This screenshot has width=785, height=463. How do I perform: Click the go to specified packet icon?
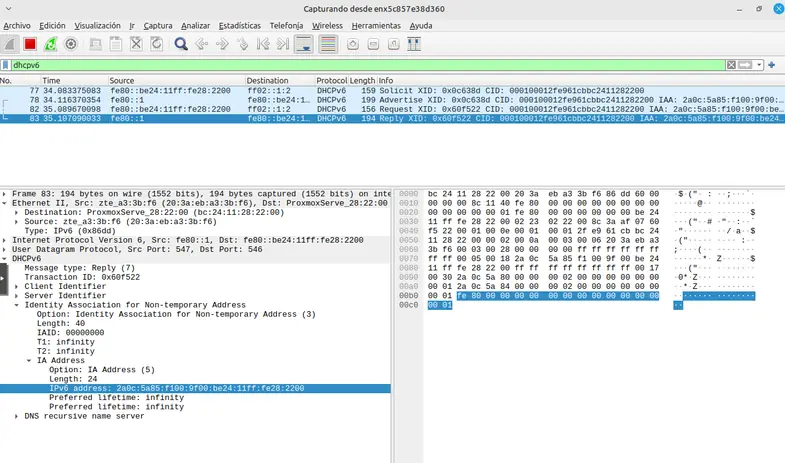(242, 44)
